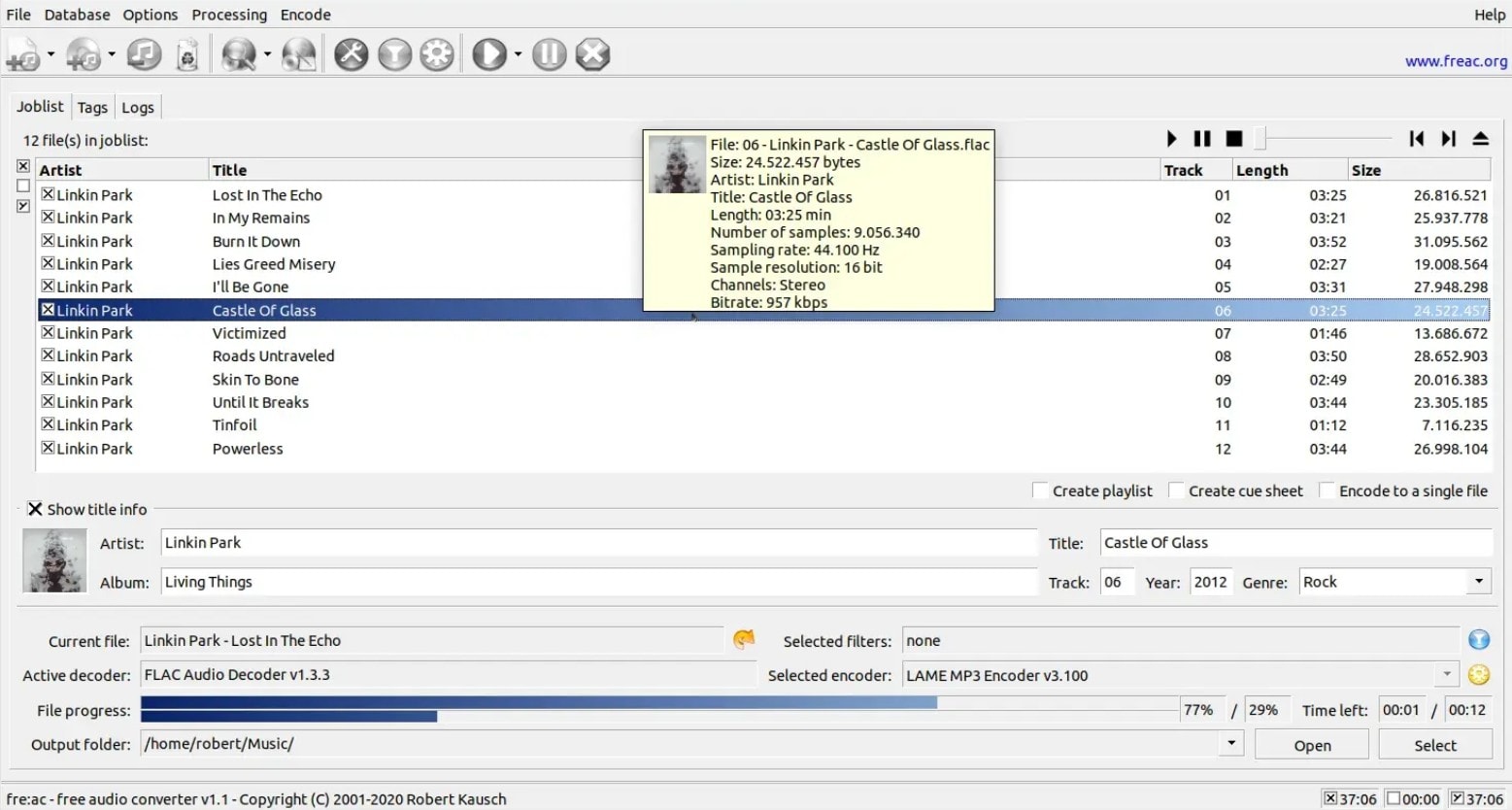The height and width of the screenshot is (810, 1512).
Task: Sort joblist by Length column header
Action: point(1290,170)
